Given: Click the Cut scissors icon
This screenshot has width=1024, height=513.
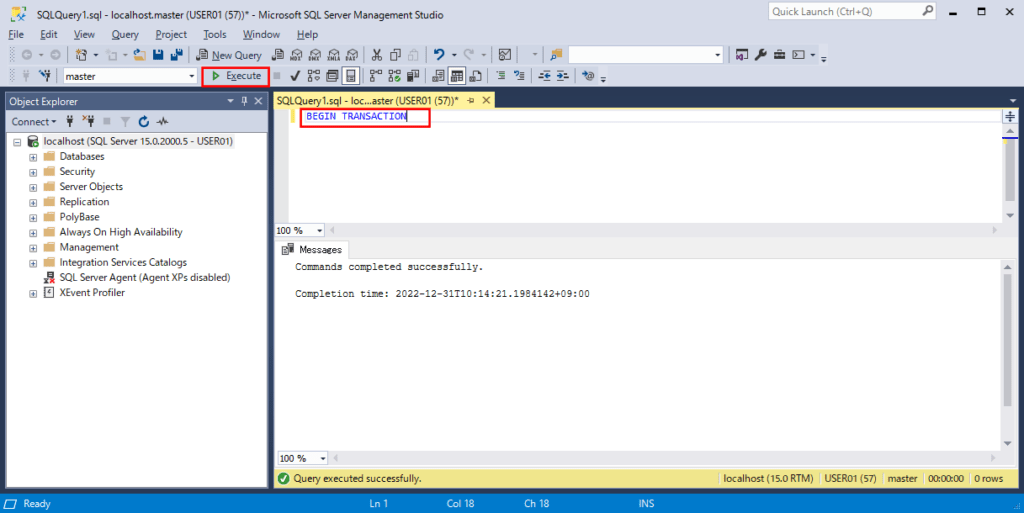Looking at the screenshot, I should (x=377, y=55).
